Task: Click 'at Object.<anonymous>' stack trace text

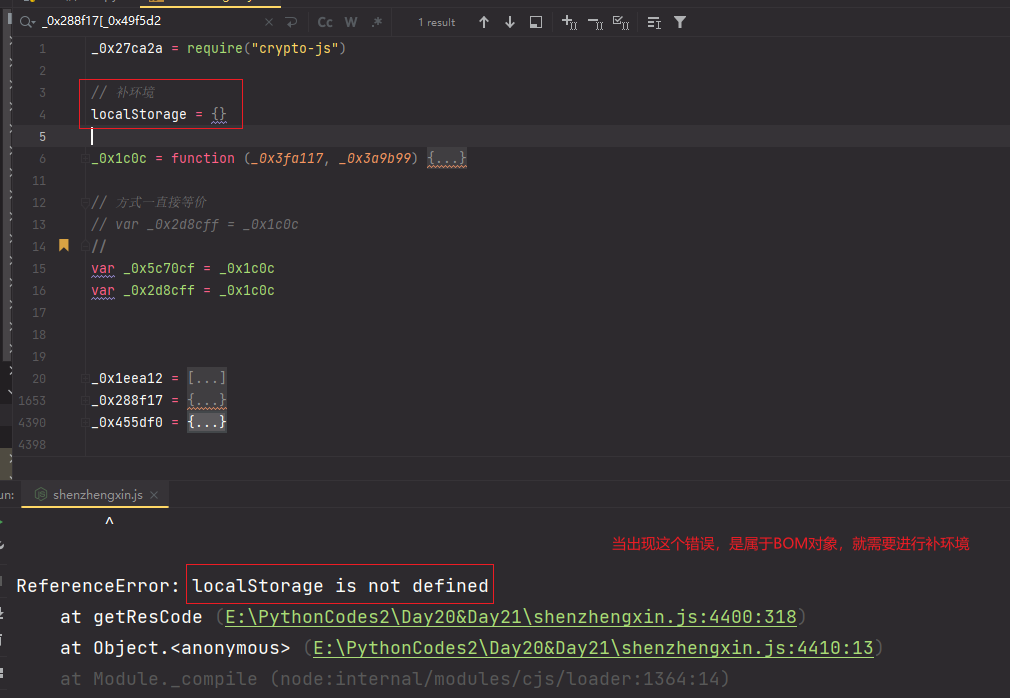Action: 175,648
